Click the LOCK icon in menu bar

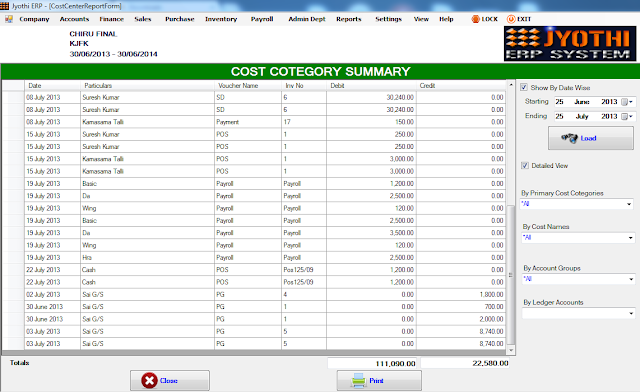click(475, 19)
